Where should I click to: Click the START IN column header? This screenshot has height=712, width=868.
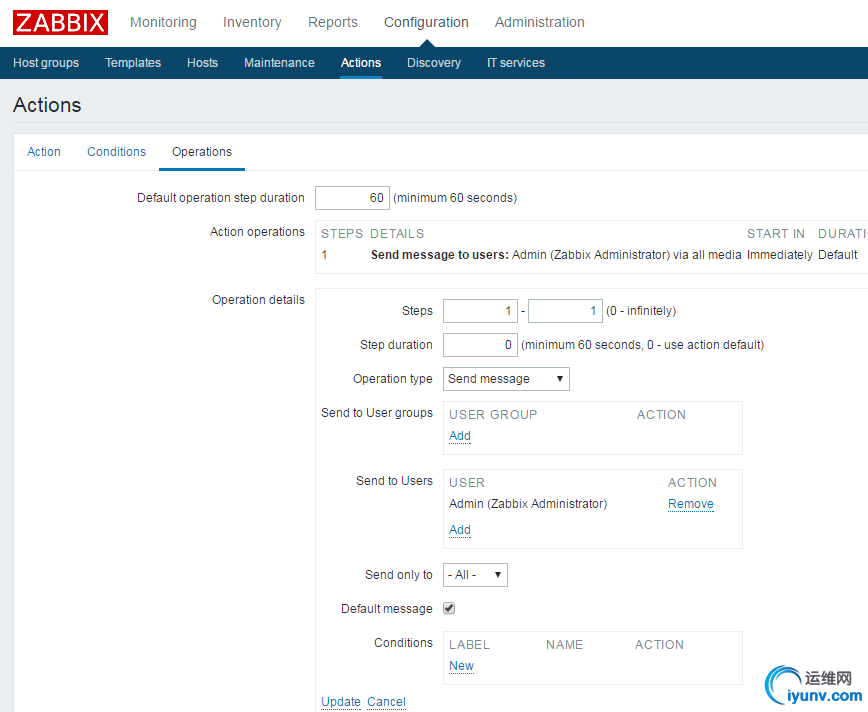(x=775, y=234)
